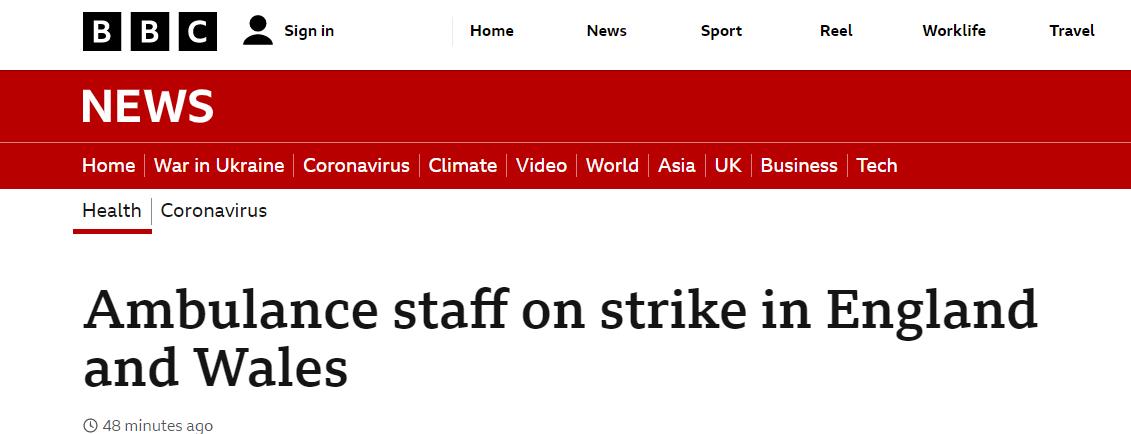Open Reel in the top navigation
The image size is (1131, 434).
pos(836,31)
